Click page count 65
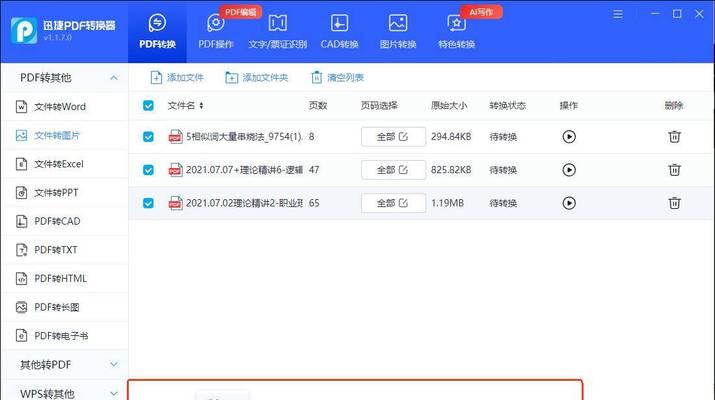Viewport: 715px width, 400px height. coord(314,203)
